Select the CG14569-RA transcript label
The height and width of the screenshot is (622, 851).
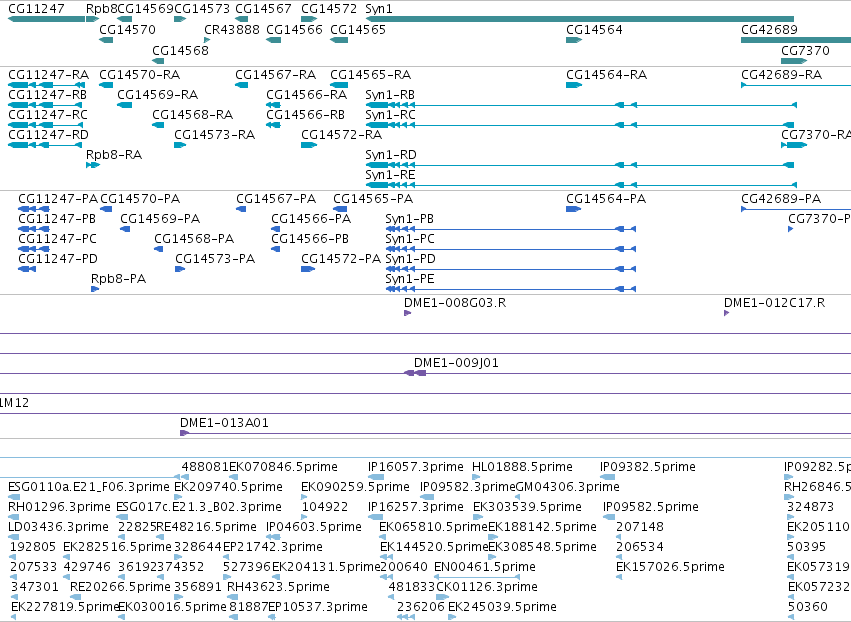[157, 94]
